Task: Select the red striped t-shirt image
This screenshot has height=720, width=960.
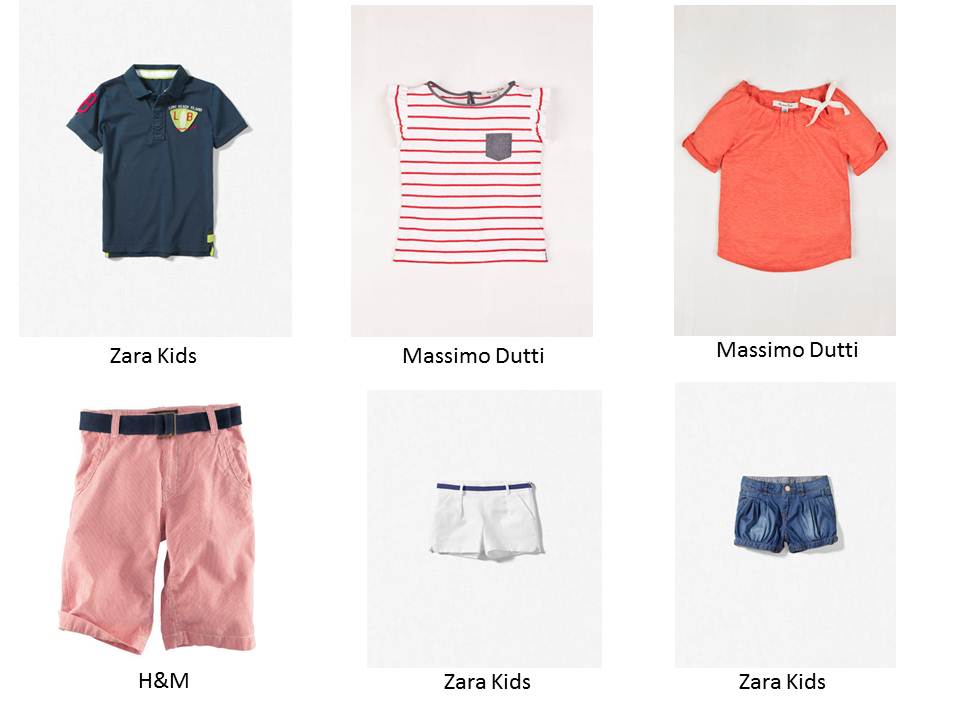Action: pos(469,171)
